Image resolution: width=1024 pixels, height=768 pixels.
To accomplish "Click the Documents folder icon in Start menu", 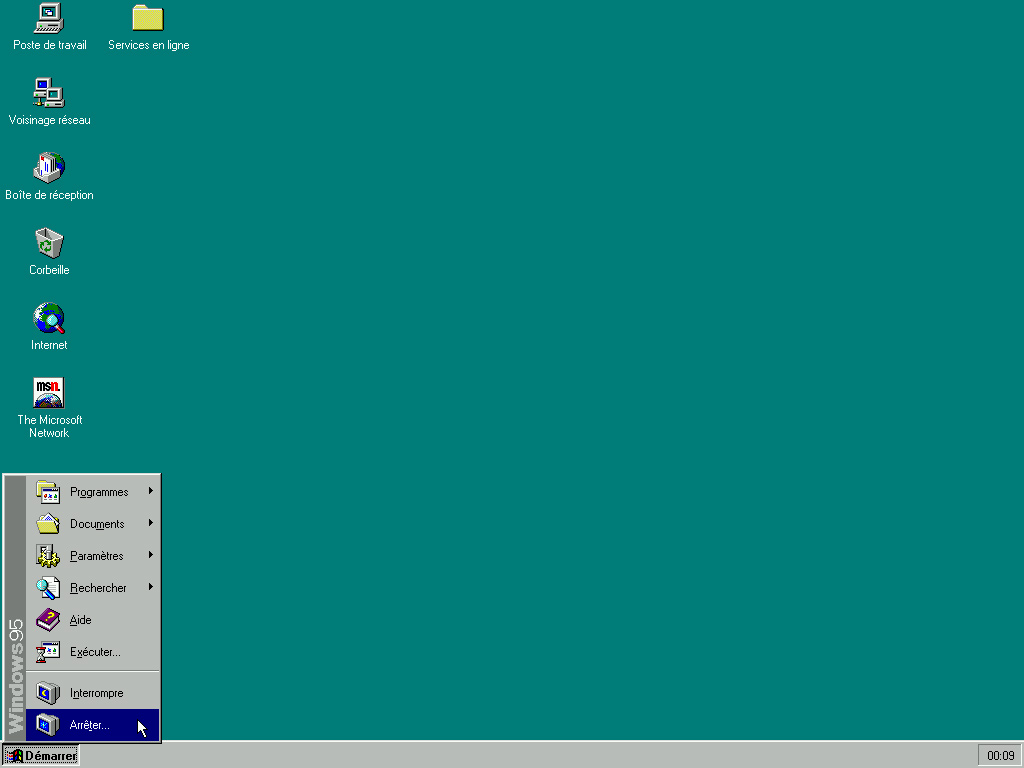I will tap(48, 524).
